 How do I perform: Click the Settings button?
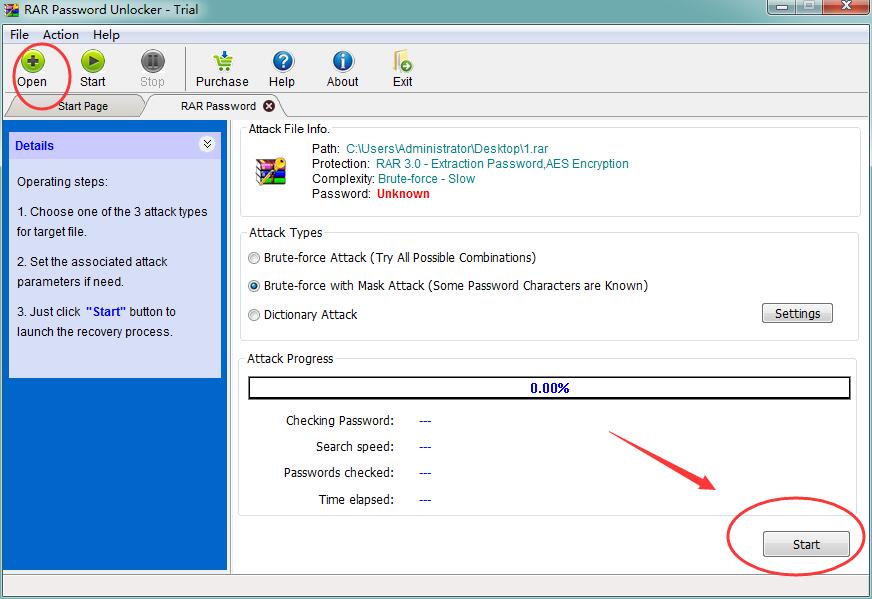pos(797,314)
